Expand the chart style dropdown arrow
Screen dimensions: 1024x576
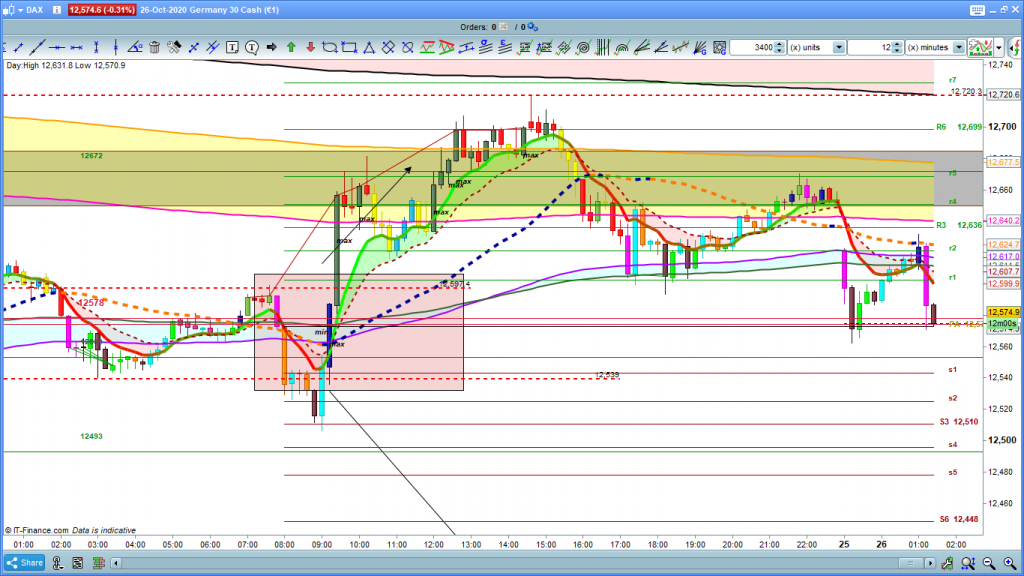pyautogui.click(x=998, y=47)
